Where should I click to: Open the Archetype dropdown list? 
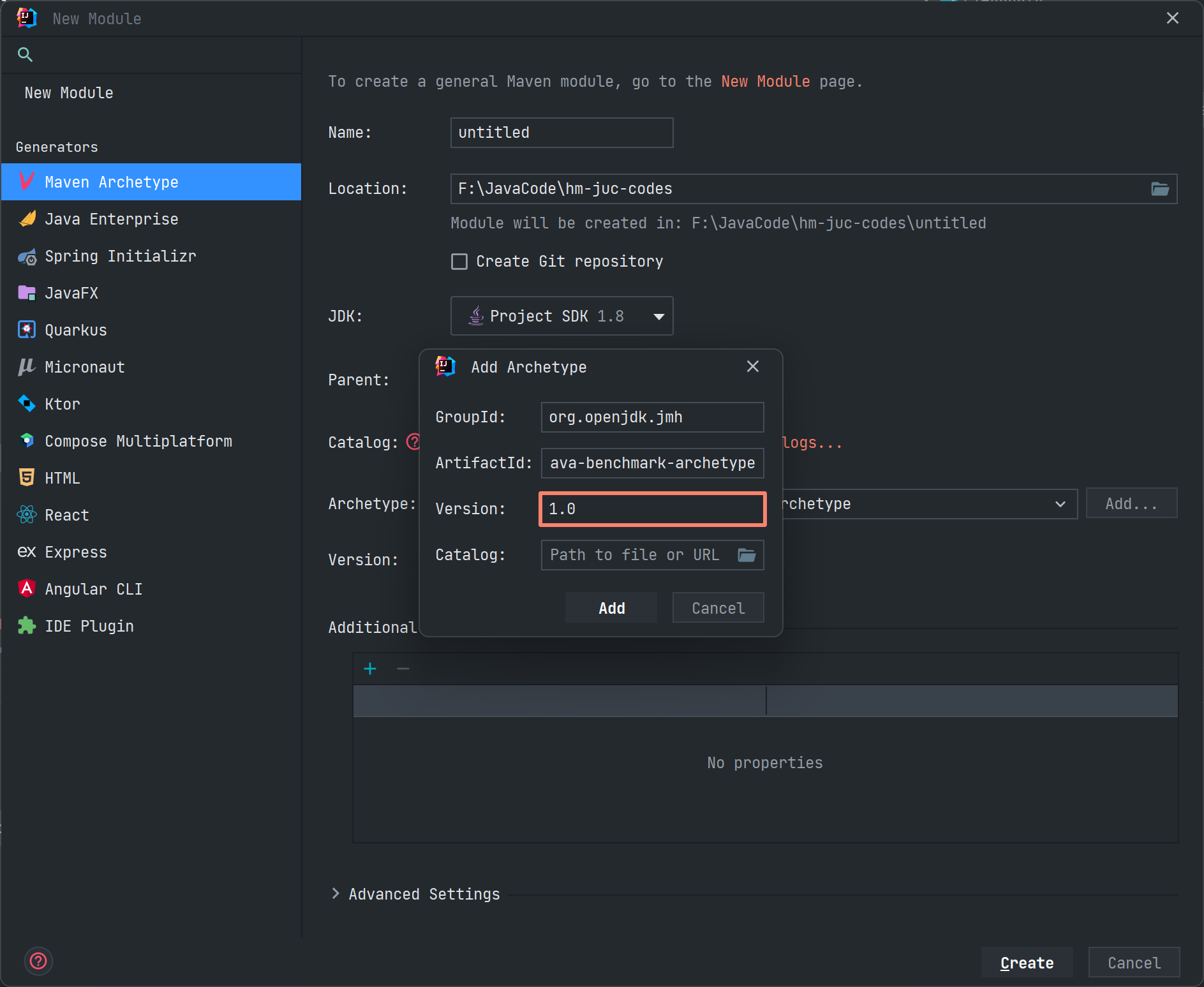pos(1059,504)
